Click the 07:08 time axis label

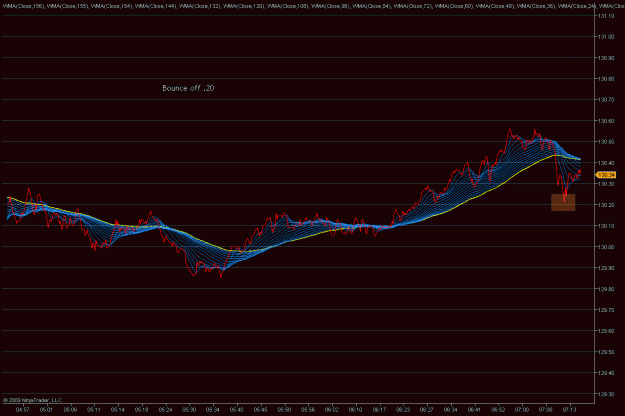pyautogui.click(x=546, y=410)
